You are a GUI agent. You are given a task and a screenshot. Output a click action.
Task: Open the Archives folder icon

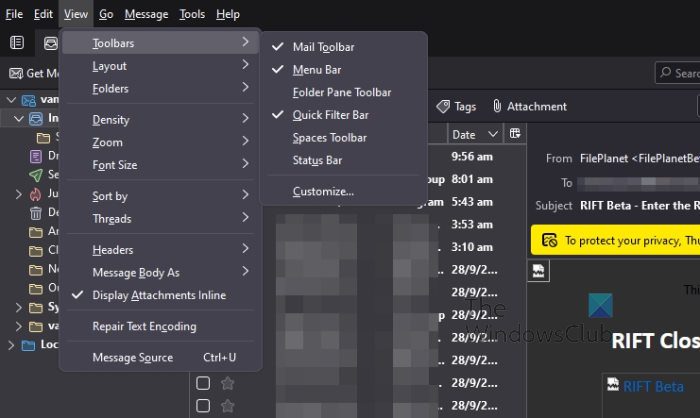(x=36, y=232)
